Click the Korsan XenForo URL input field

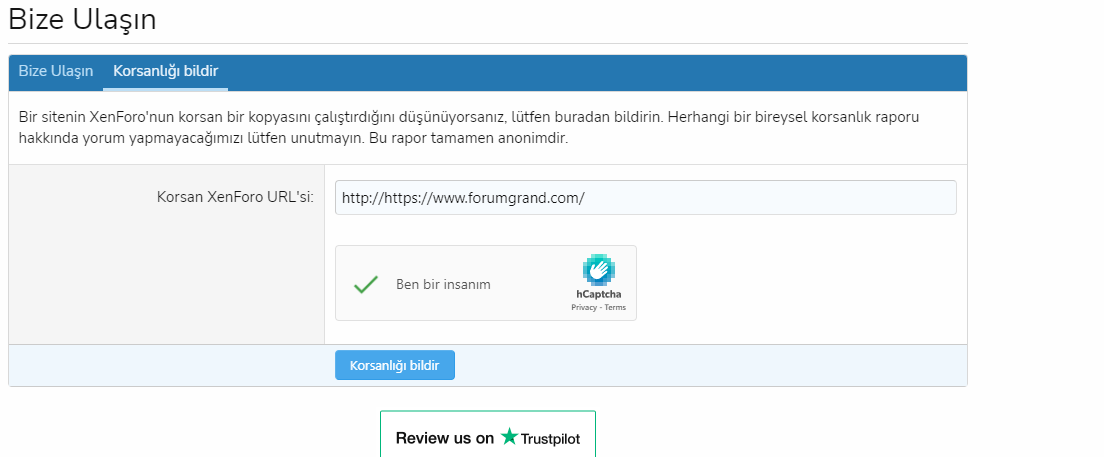coord(646,198)
